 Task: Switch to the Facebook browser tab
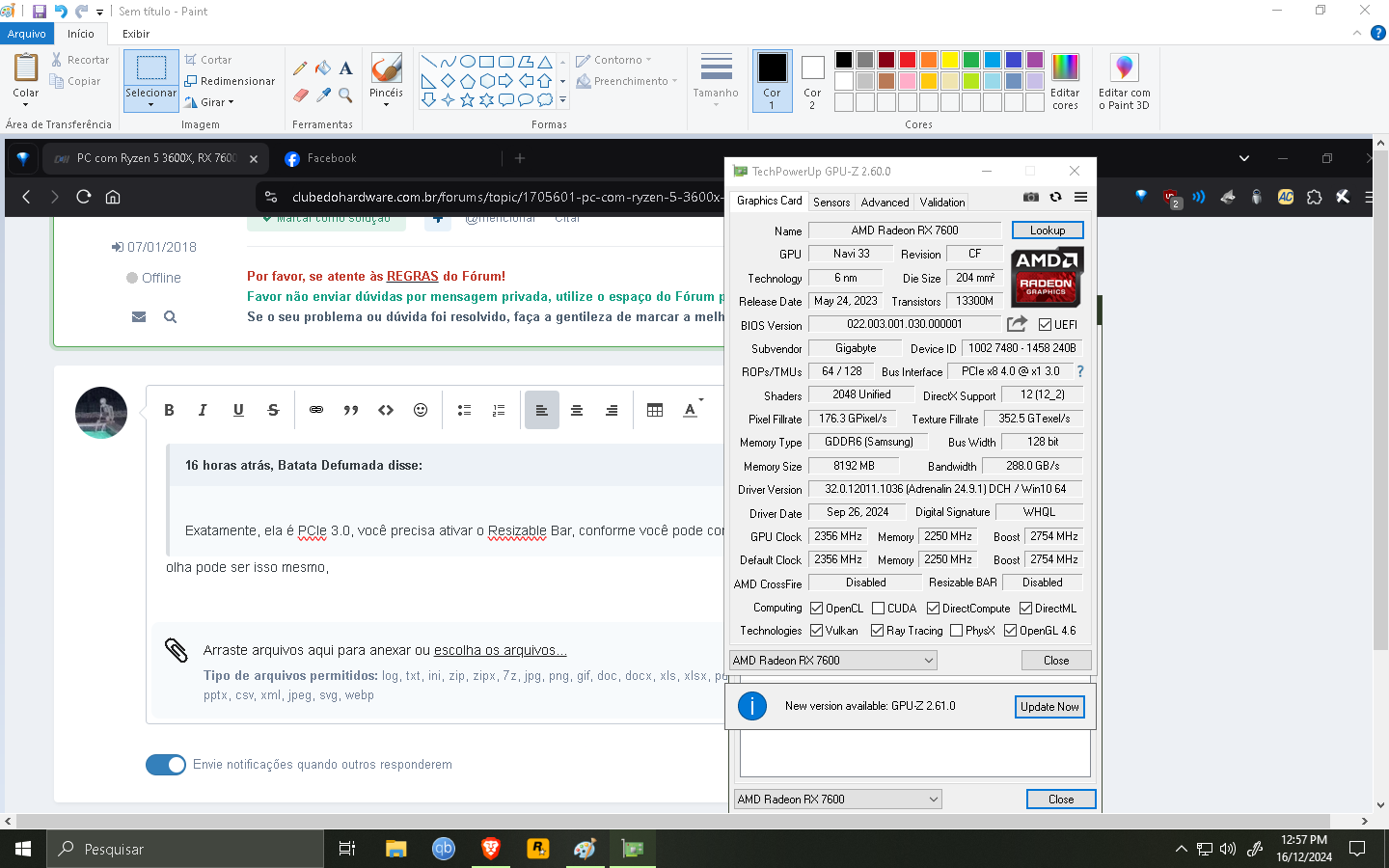(x=332, y=158)
